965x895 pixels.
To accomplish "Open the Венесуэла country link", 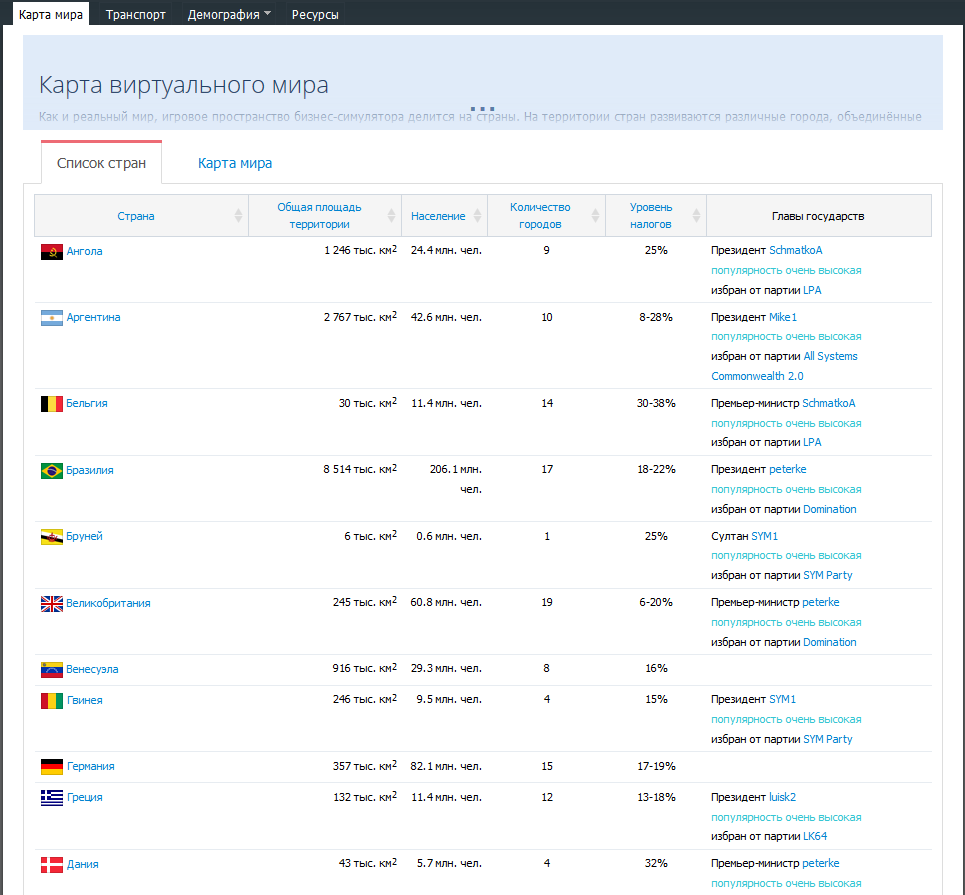I will [92, 669].
